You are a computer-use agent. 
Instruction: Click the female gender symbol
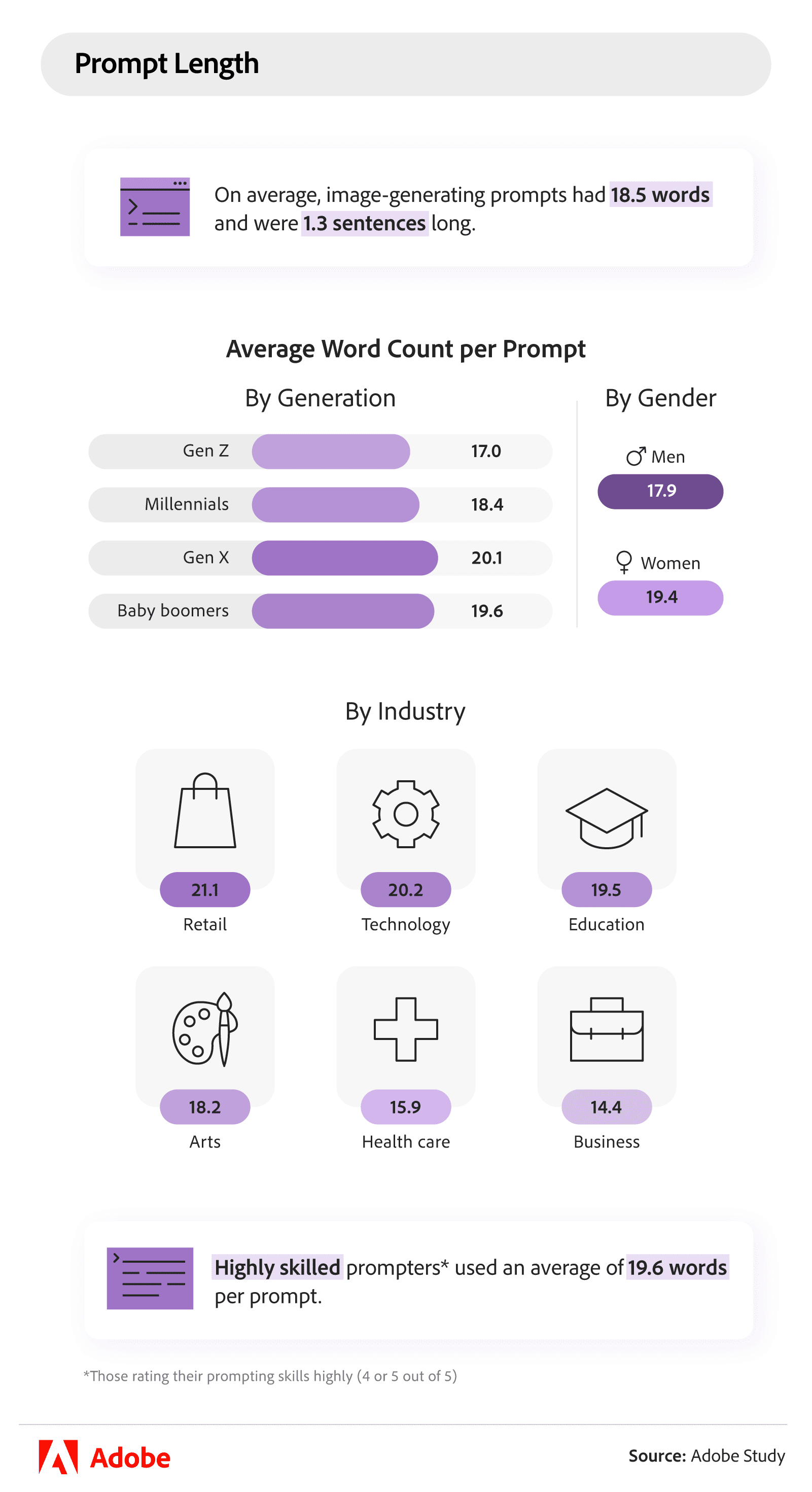pos(624,562)
